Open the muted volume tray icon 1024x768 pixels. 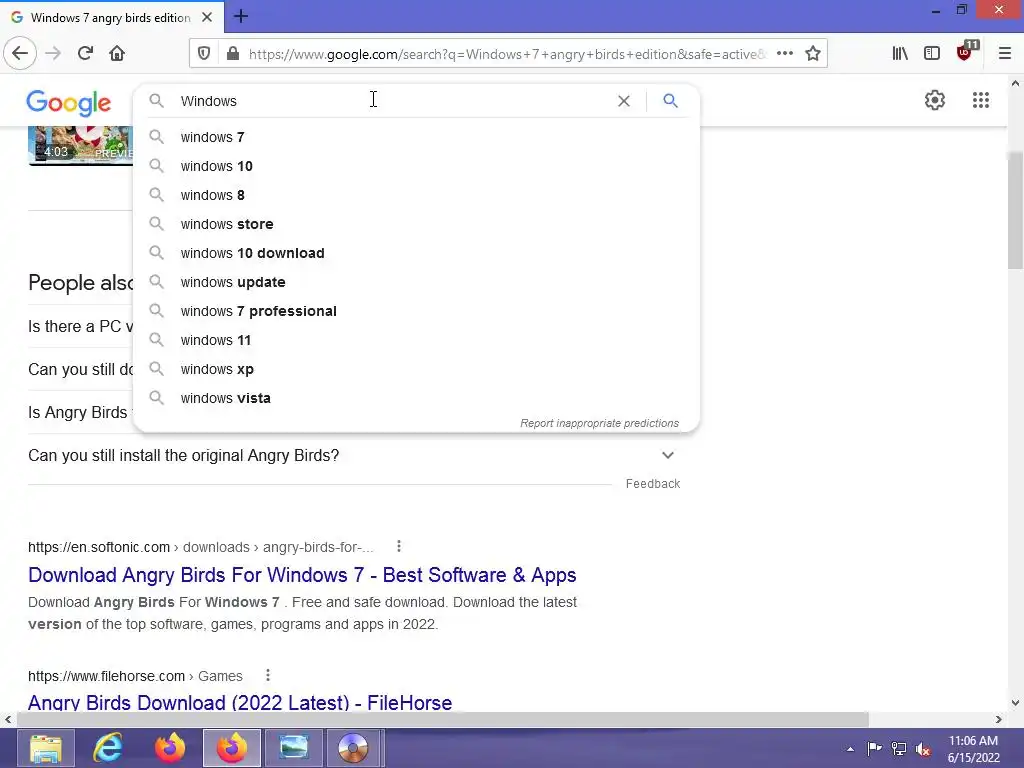point(923,749)
